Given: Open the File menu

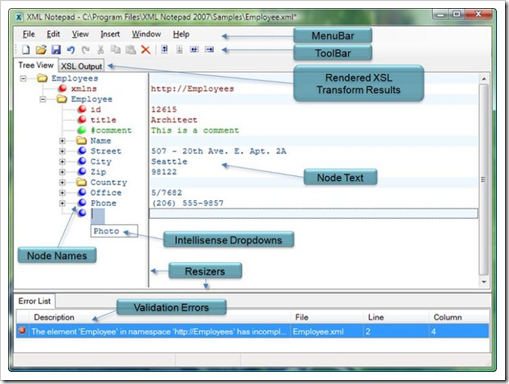Looking at the screenshot, I should (x=29, y=34).
